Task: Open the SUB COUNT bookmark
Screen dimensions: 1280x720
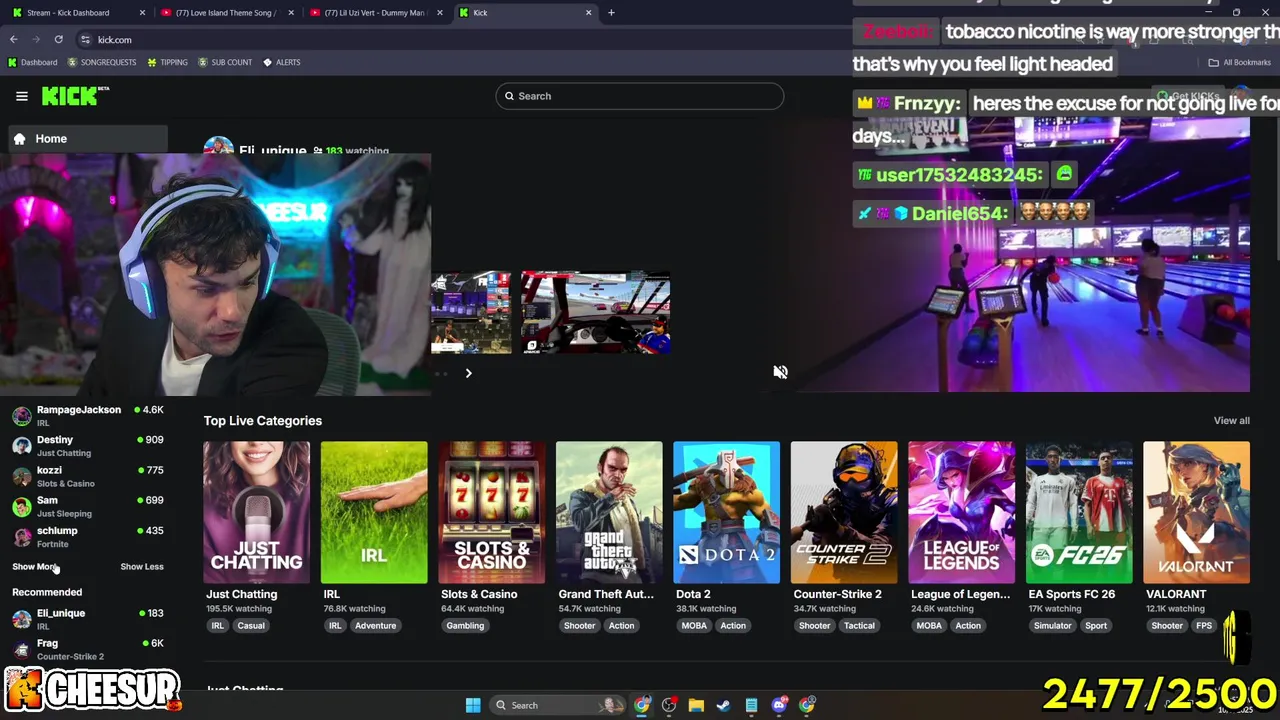Action: tap(225, 62)
